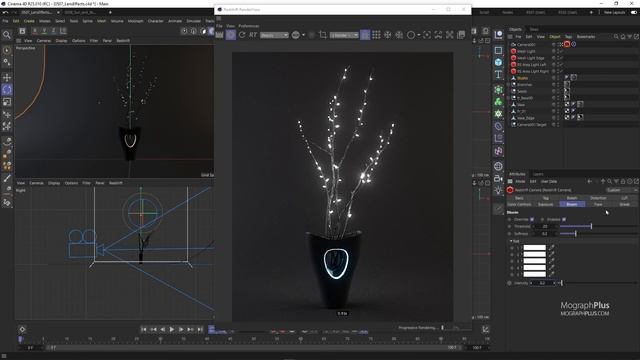Toggle enable checkmark for Mesh Light
Image resolution: width=640 pixels, height=360 pixels.
pos(562,51)
